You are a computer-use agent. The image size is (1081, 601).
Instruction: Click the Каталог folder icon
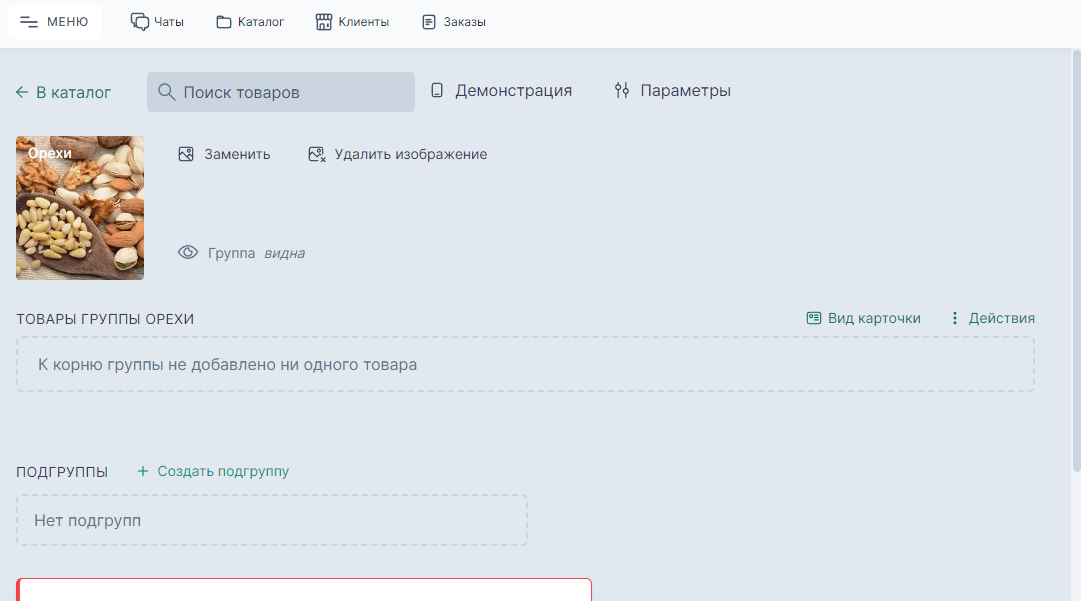(223, 20)
